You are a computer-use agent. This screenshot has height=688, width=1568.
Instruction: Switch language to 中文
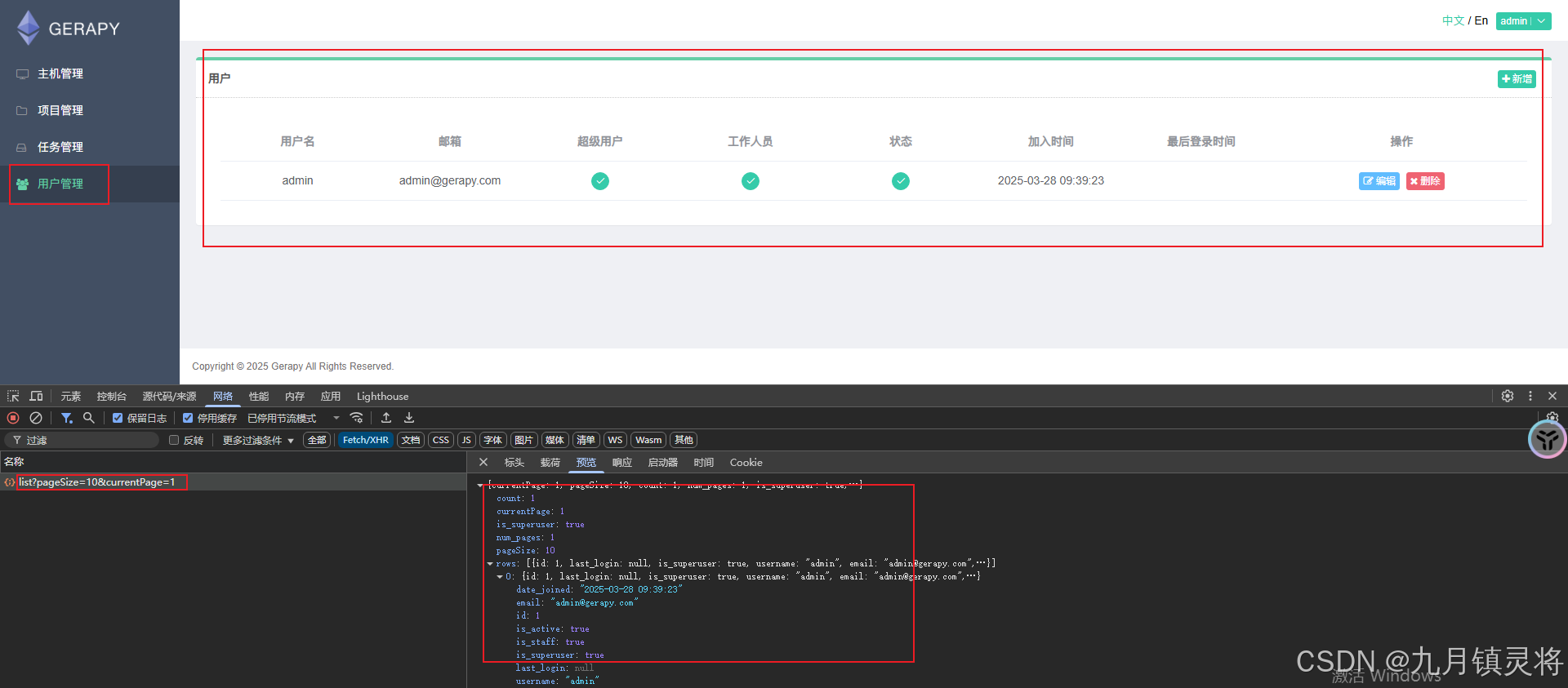click(x=1453, y=20)
